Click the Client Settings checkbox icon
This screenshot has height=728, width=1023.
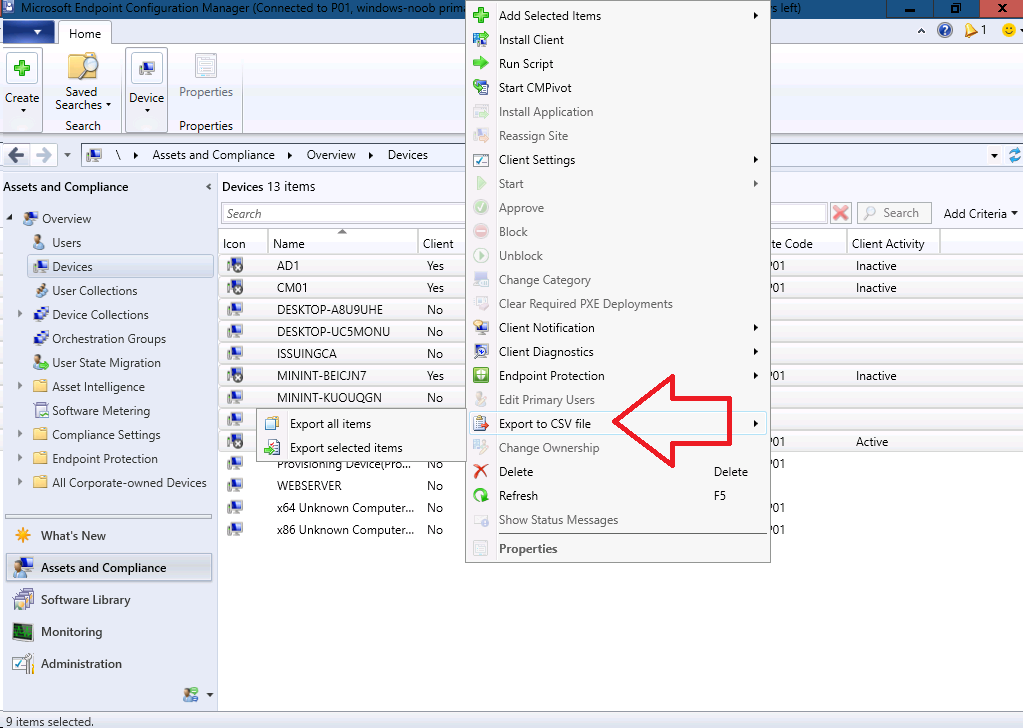481,160
